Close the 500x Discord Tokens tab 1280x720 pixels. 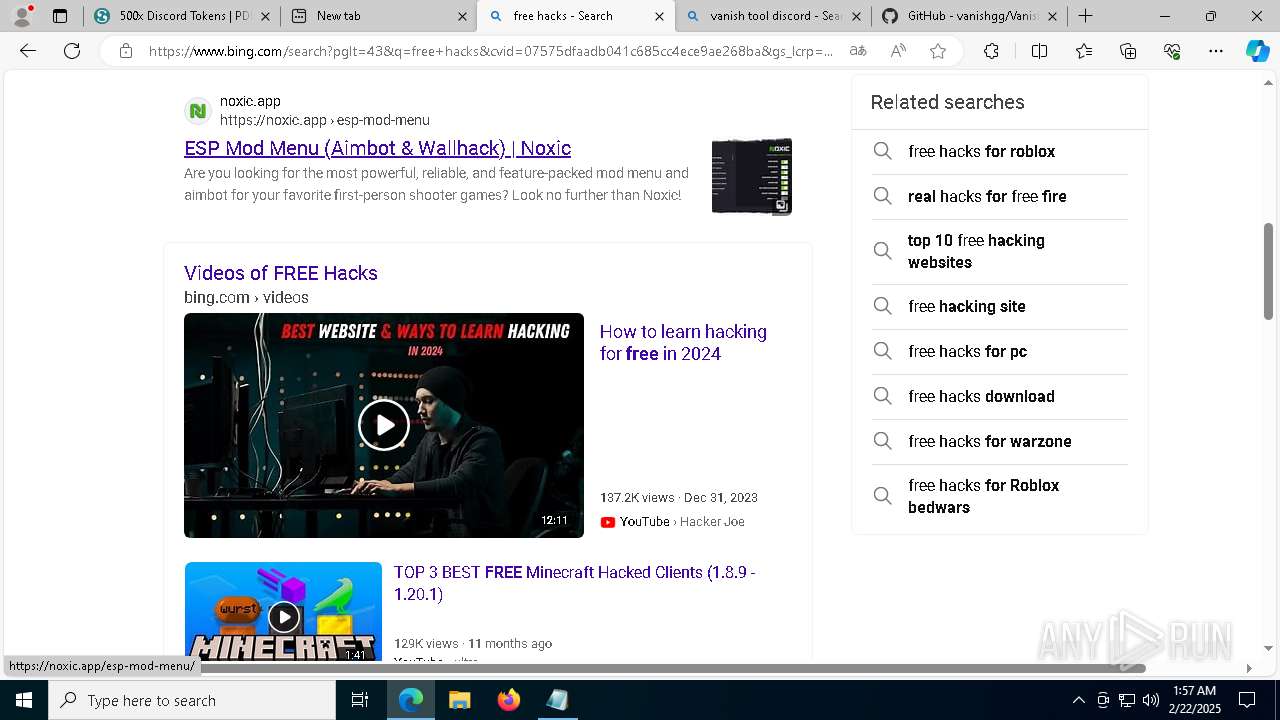point(265,16)
